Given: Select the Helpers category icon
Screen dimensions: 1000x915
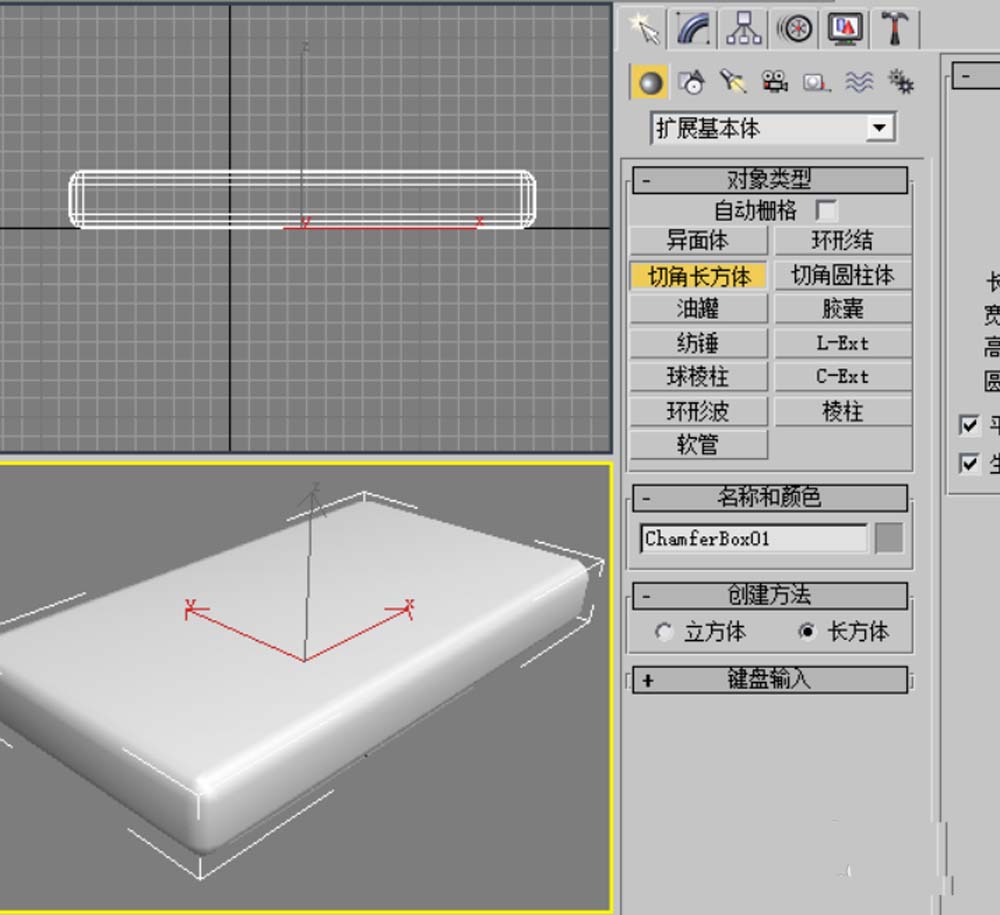Looking at the screenshot, I should (x=816, y=82).
